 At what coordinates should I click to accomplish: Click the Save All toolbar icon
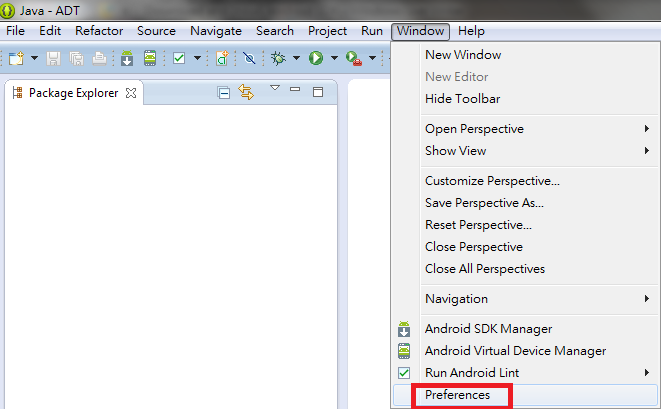click(x=76, y=58)
